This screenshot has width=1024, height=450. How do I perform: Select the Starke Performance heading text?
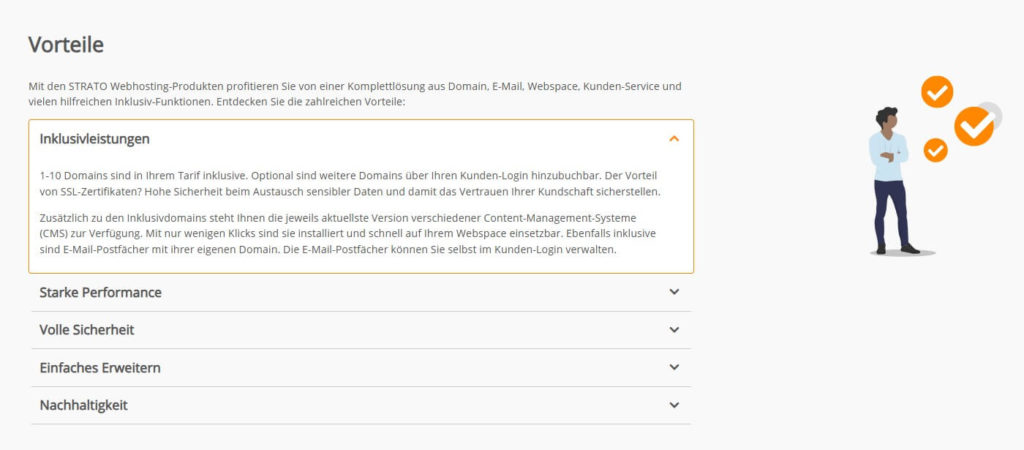tap(100, 292)
